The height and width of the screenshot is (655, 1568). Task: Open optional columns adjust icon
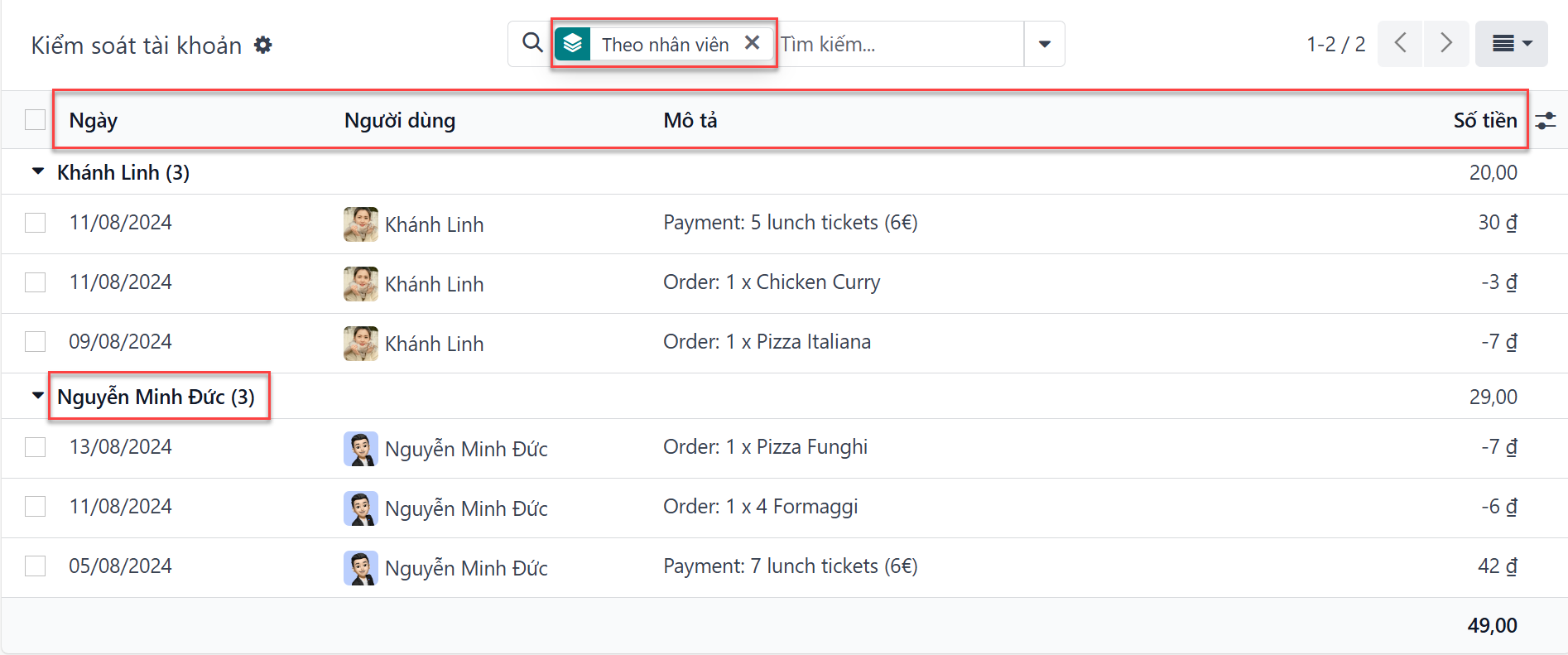1545,121
